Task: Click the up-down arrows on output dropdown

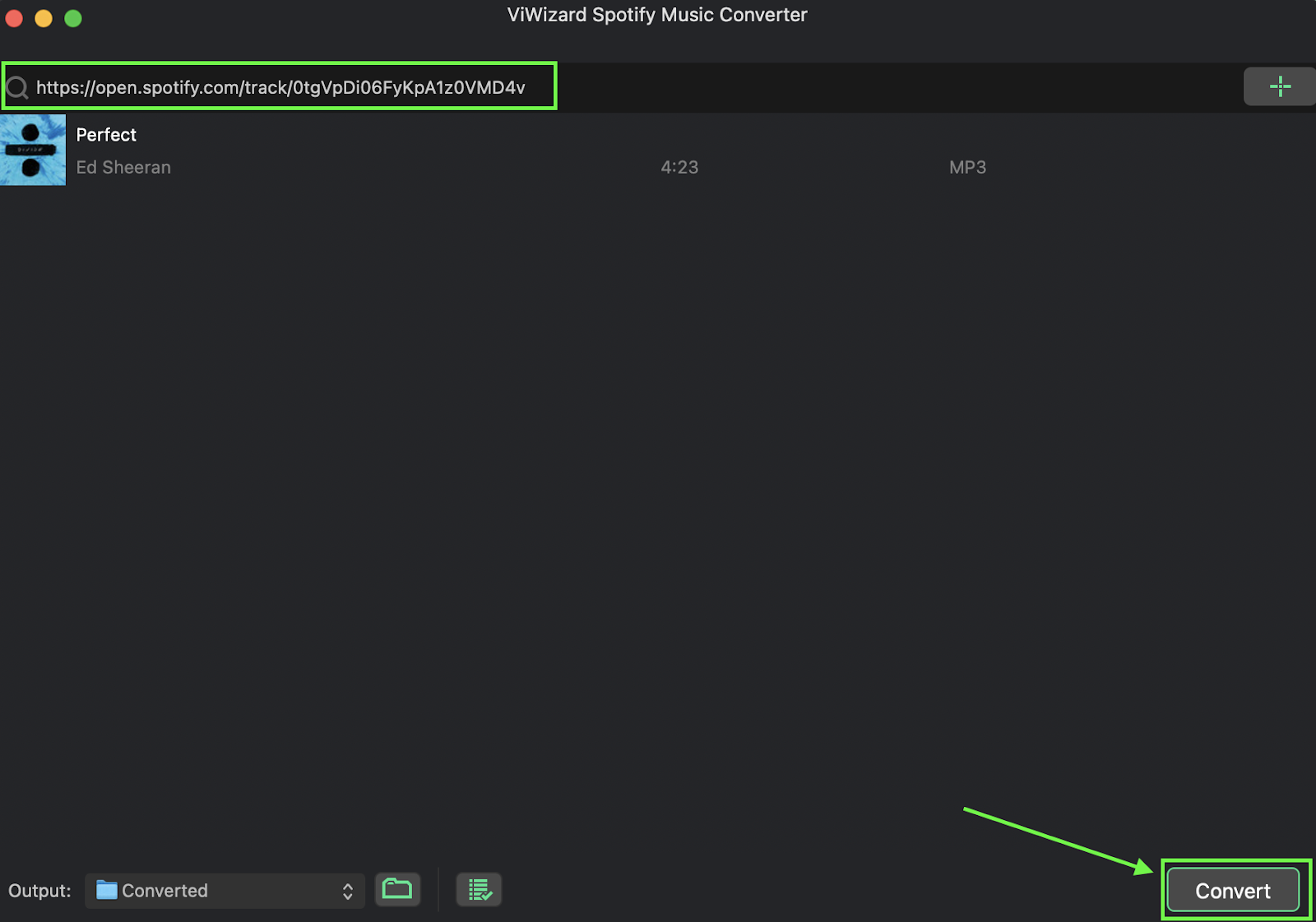Action: click(348, 892)
